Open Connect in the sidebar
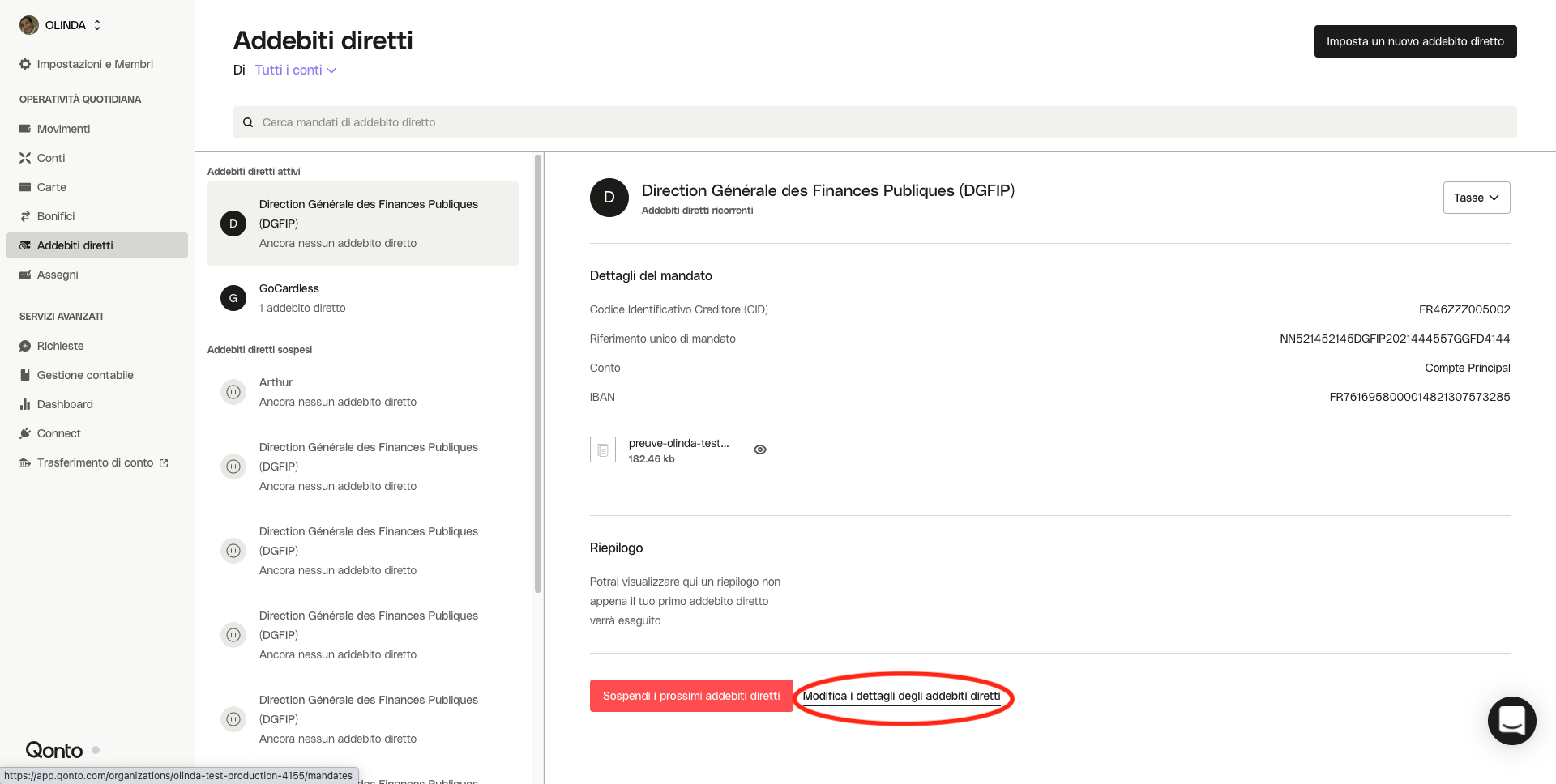The width and height of the screenshot is (1556, 784). coord(59,433)
